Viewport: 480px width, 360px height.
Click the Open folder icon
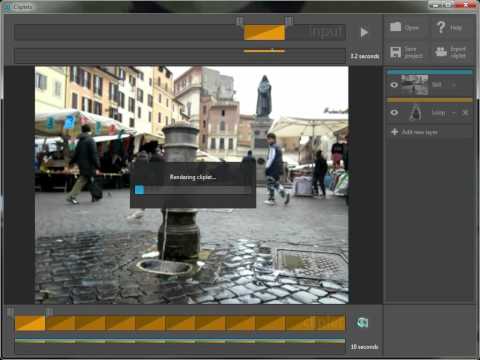point(396,27)
